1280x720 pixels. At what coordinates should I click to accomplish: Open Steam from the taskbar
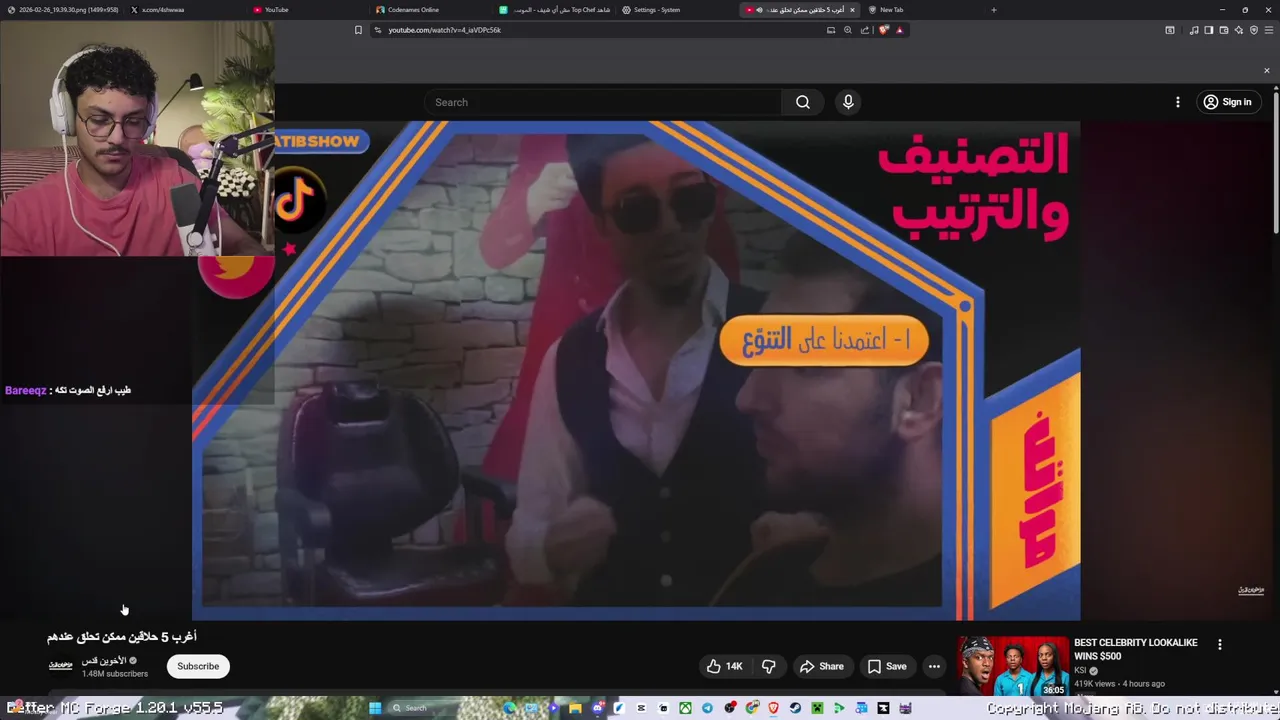pos(795,708)
